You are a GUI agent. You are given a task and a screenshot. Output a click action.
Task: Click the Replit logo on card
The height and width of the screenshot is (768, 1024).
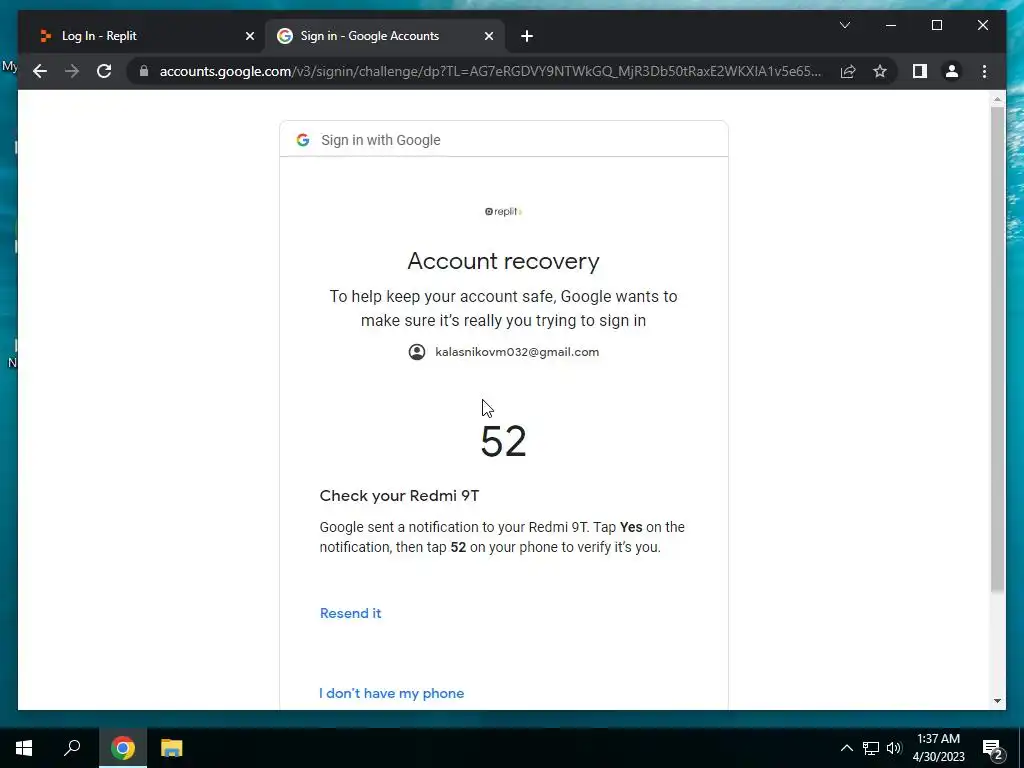pos(504,212)
